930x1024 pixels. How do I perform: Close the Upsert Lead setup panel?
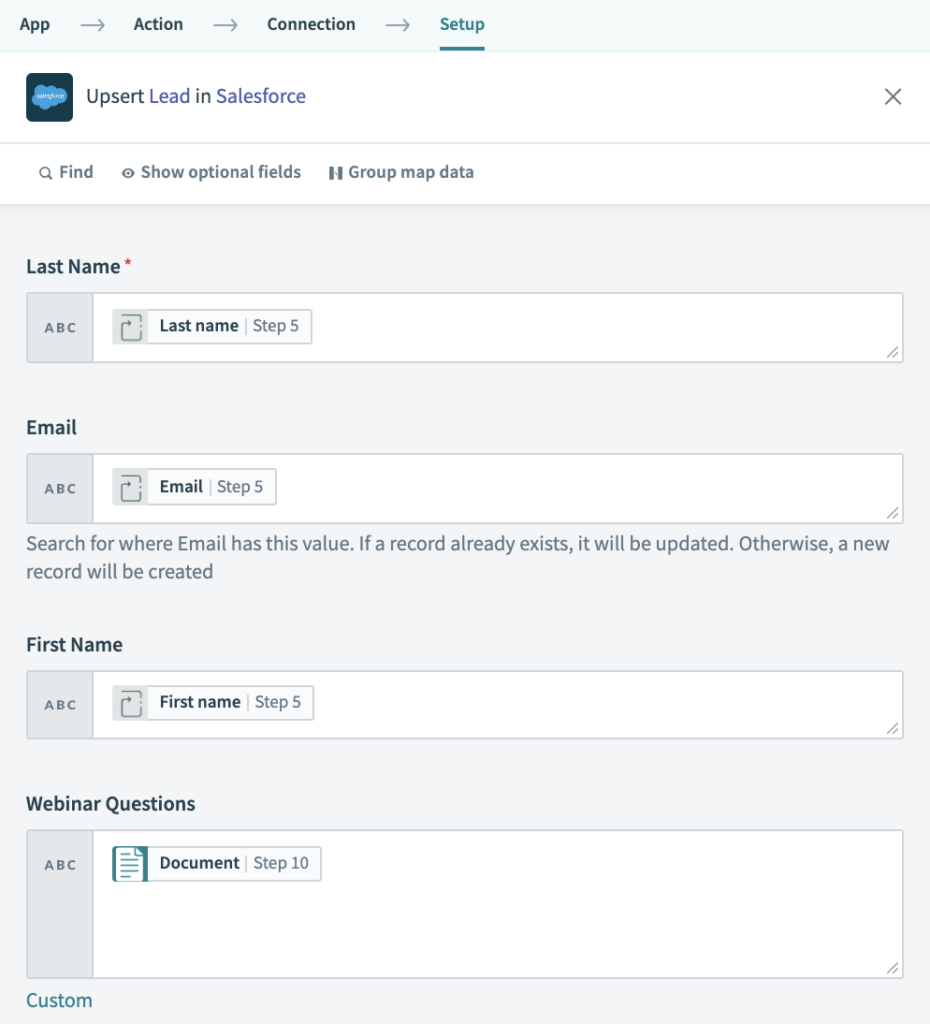coord(893,96)
